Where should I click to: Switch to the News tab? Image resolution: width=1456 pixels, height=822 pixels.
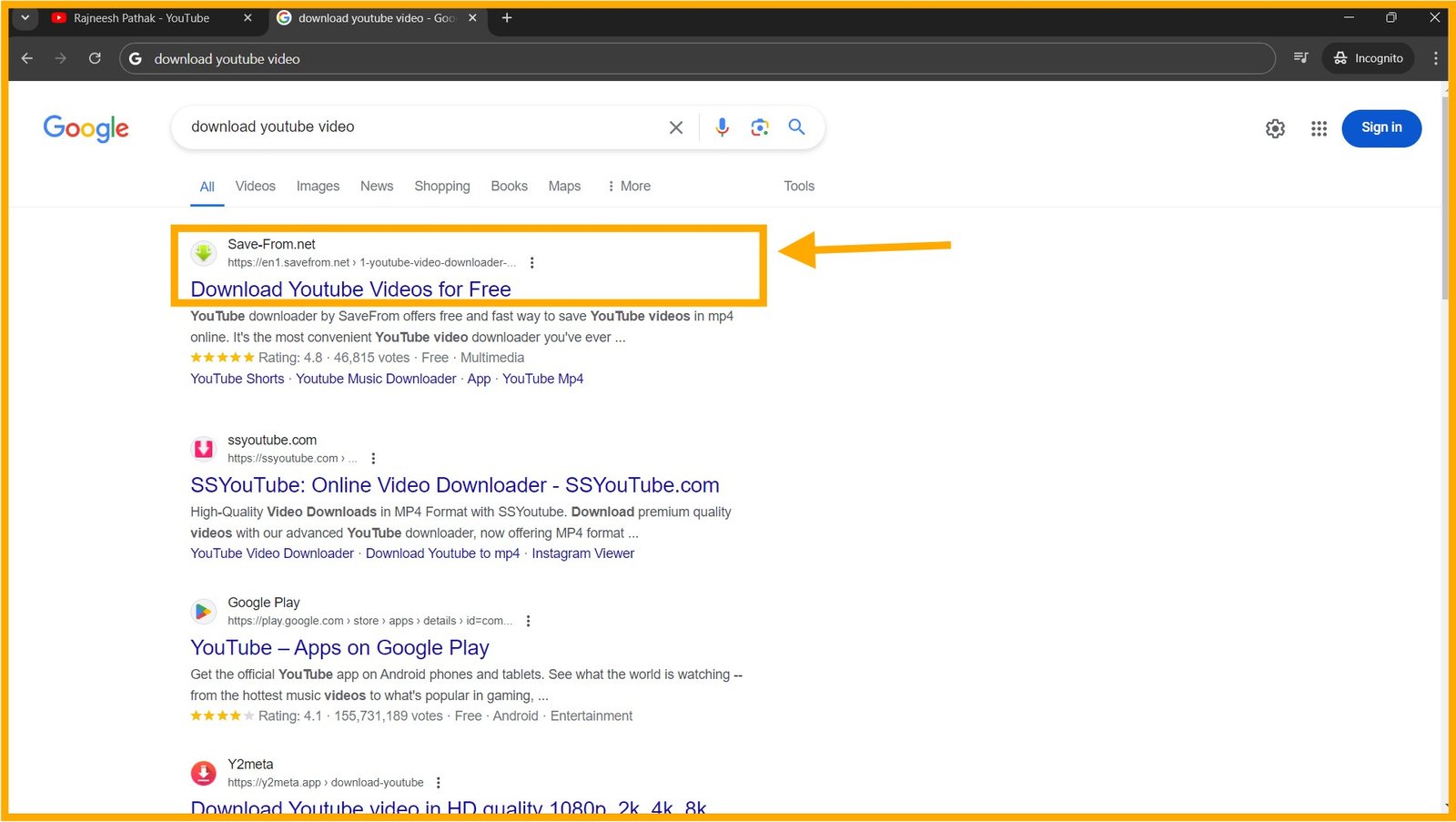tap(377, 186)
